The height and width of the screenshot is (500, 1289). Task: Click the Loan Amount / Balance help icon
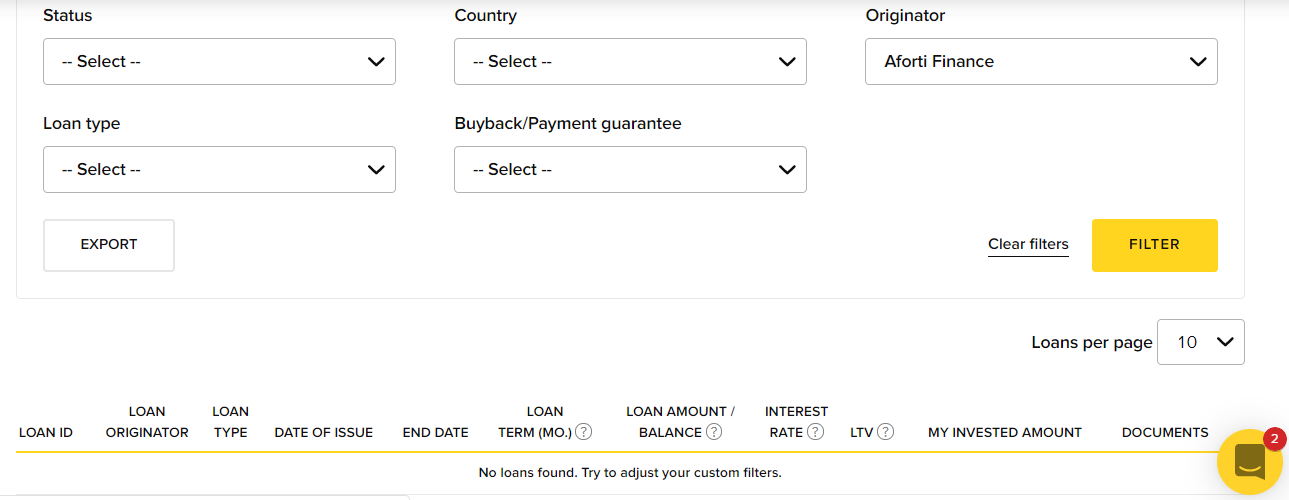coord(714,432)
